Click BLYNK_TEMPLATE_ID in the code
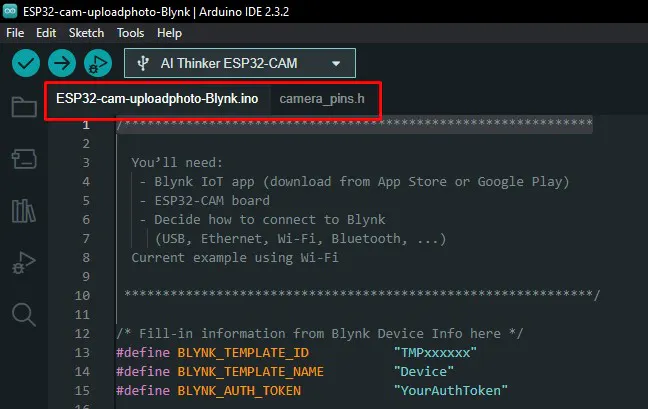The width and height of the screenshot is (648, 409). (x=243, y=352)
